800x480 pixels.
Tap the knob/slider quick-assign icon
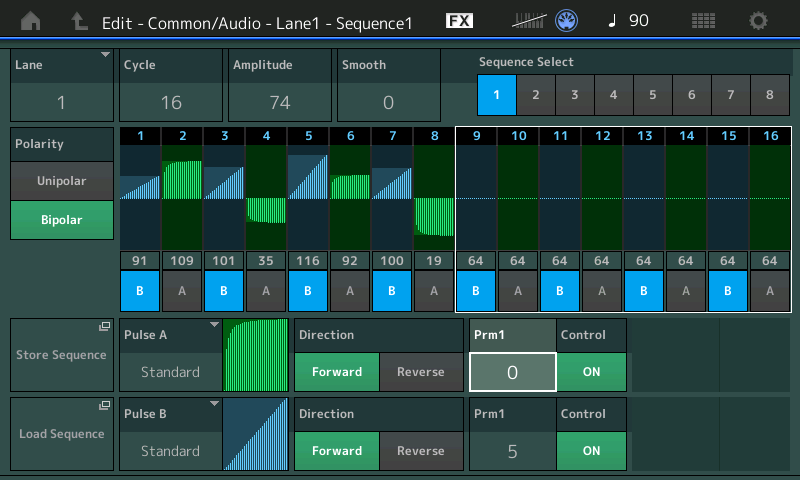pos(566,20)
